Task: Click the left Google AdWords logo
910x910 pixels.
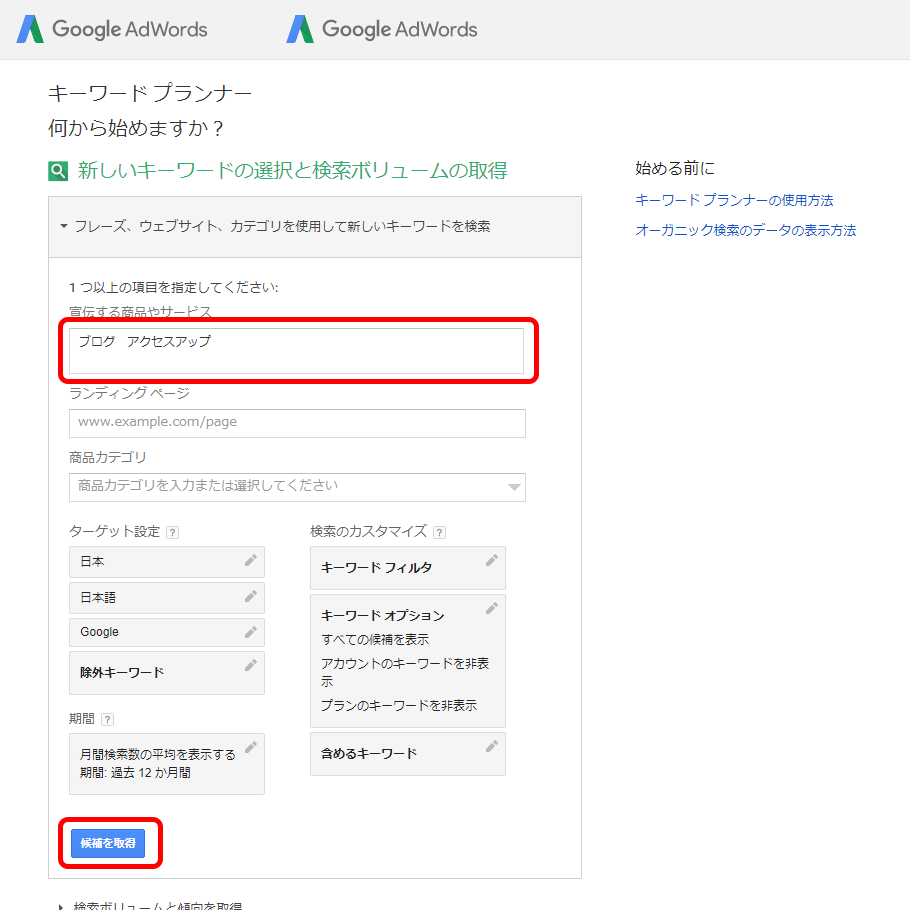Action: (111, 29)
